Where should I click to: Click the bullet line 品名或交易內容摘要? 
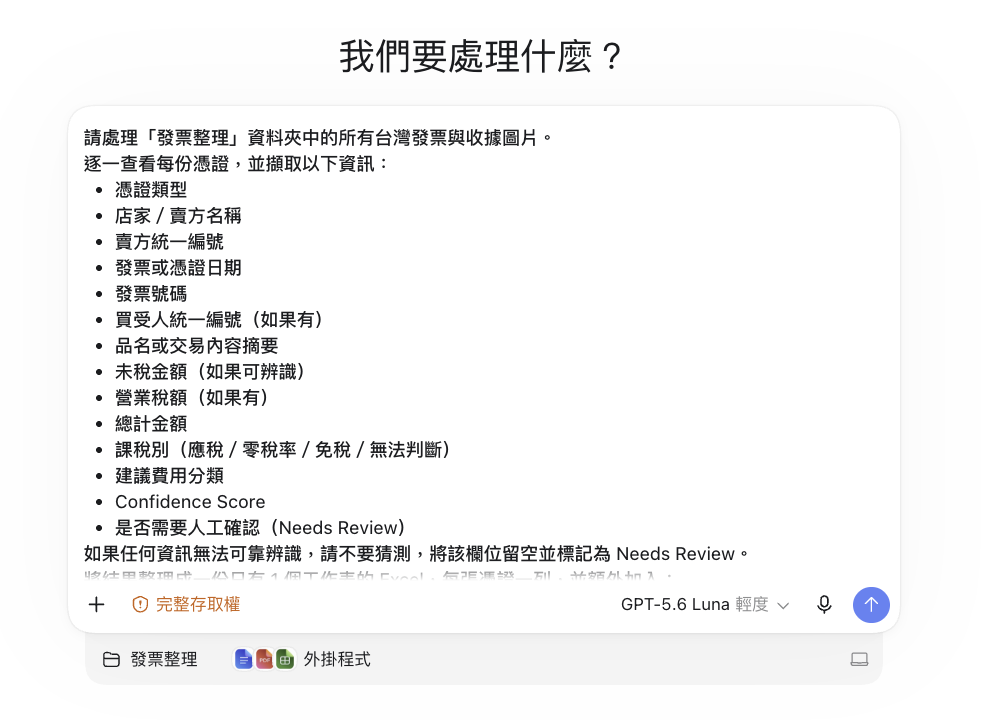click(x=196, y=345)
